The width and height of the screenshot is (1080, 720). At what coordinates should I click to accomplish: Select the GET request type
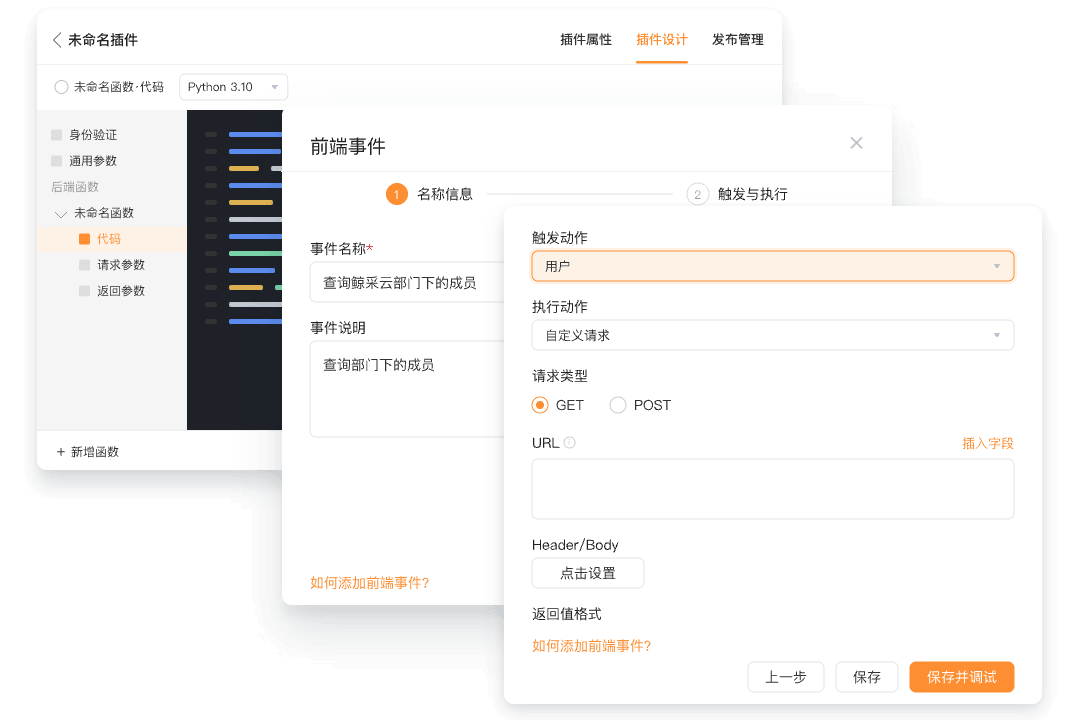[540, 405]
